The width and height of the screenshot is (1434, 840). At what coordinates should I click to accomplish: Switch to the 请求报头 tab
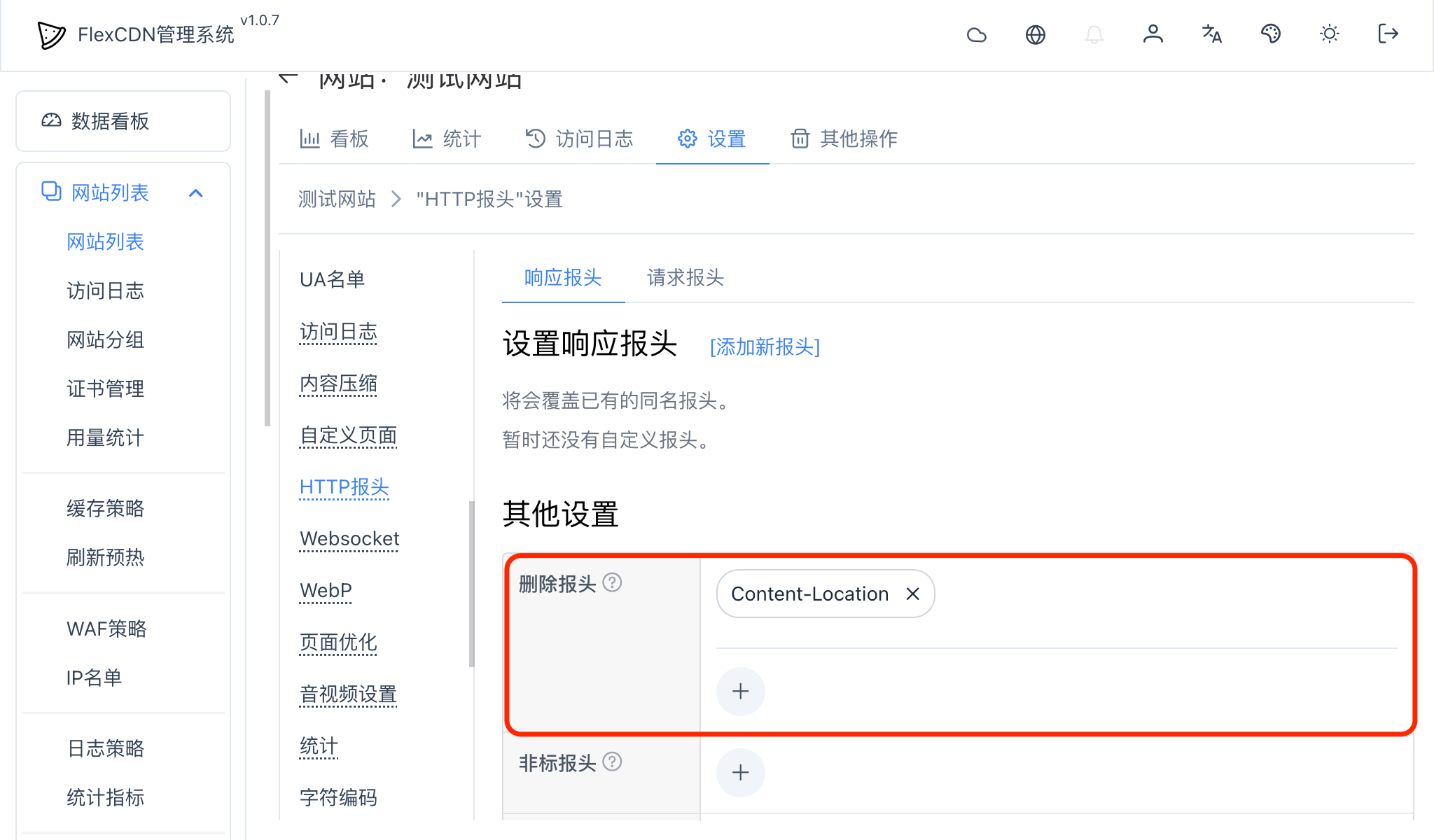(x=684, y=278)
